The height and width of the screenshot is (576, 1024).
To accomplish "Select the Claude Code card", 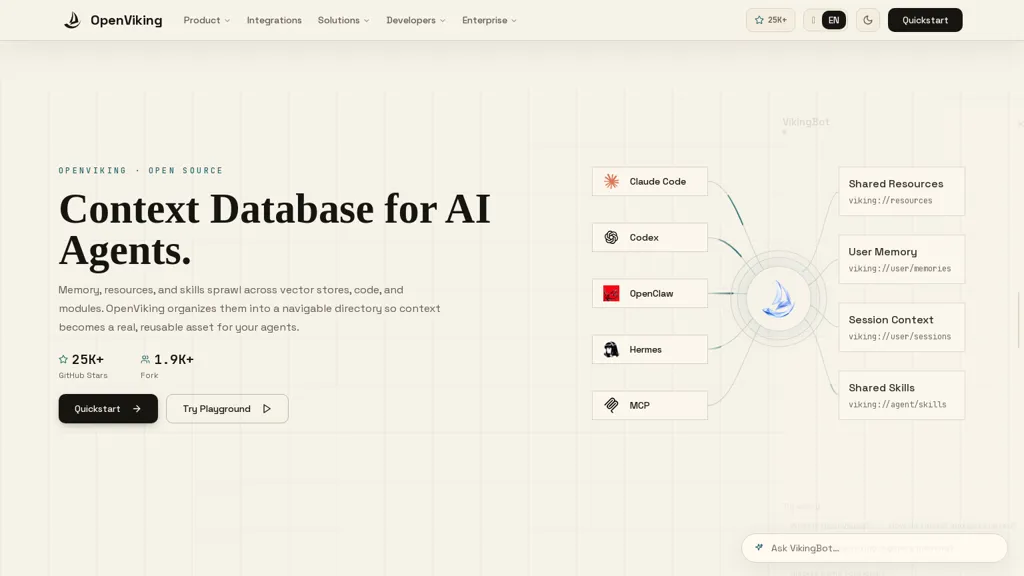I will click(x=650, y=182).
